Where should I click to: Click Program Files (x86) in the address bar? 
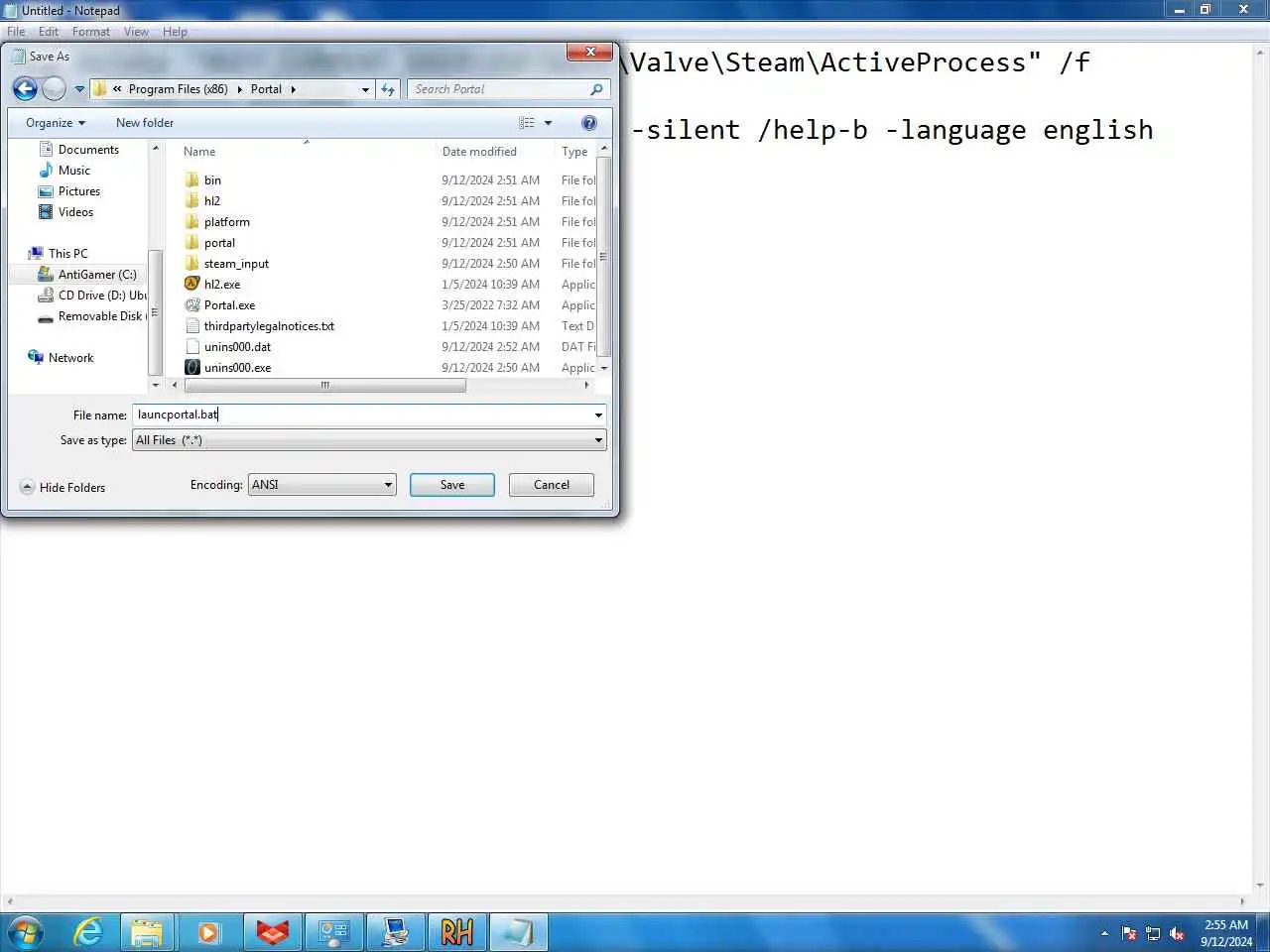coord(178,89)
